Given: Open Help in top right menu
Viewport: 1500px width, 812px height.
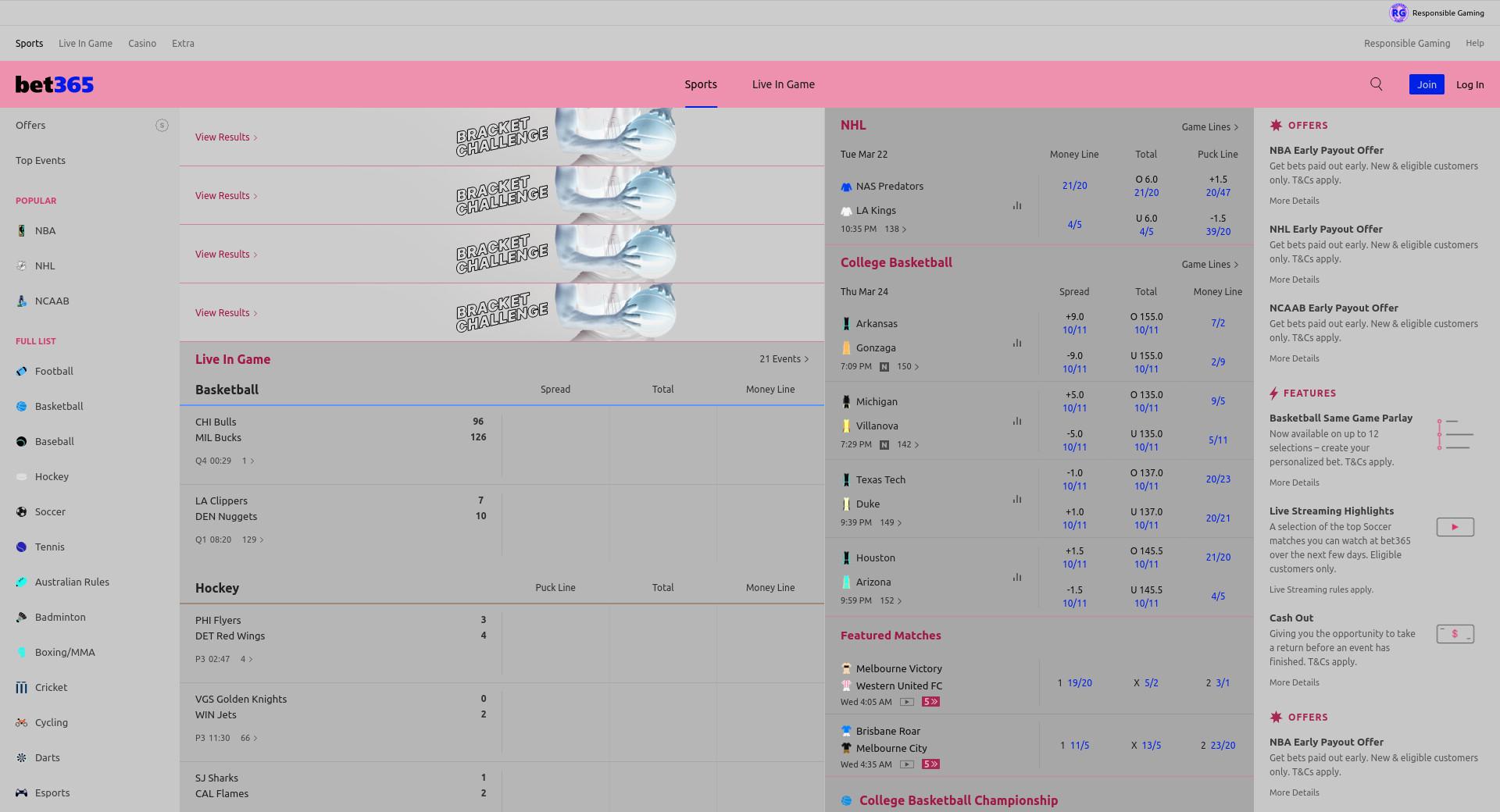Looking at the screenshot, I should 1475,43.
